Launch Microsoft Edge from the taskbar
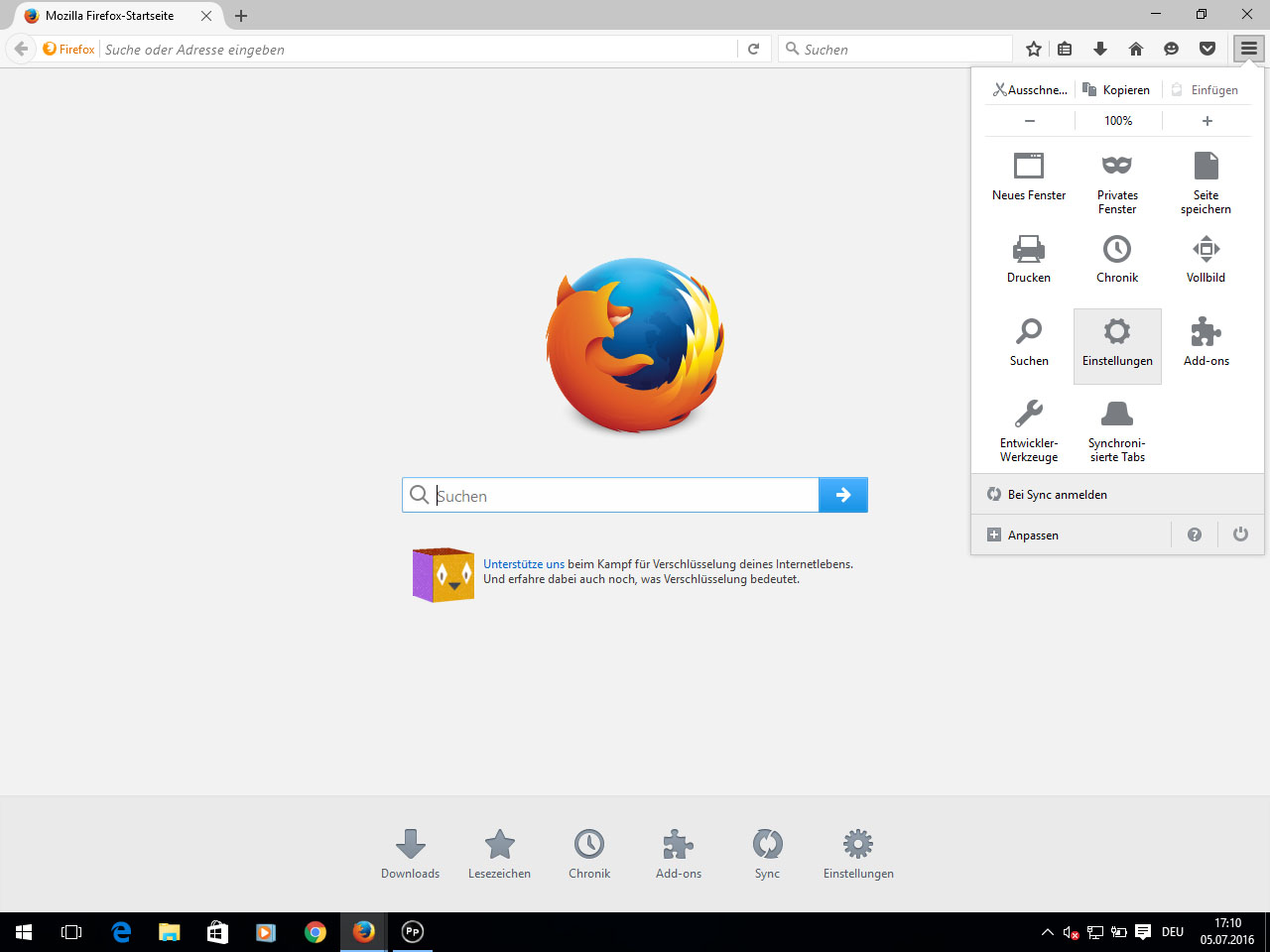The height and width of the screenshot is (952, 1270). click(x=121, y=932)
